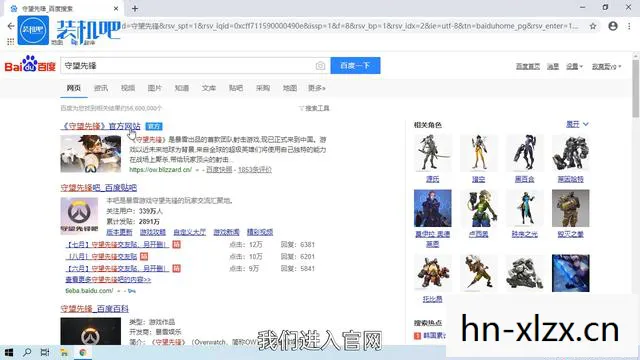Click the 卢西奥 character image

478,208
